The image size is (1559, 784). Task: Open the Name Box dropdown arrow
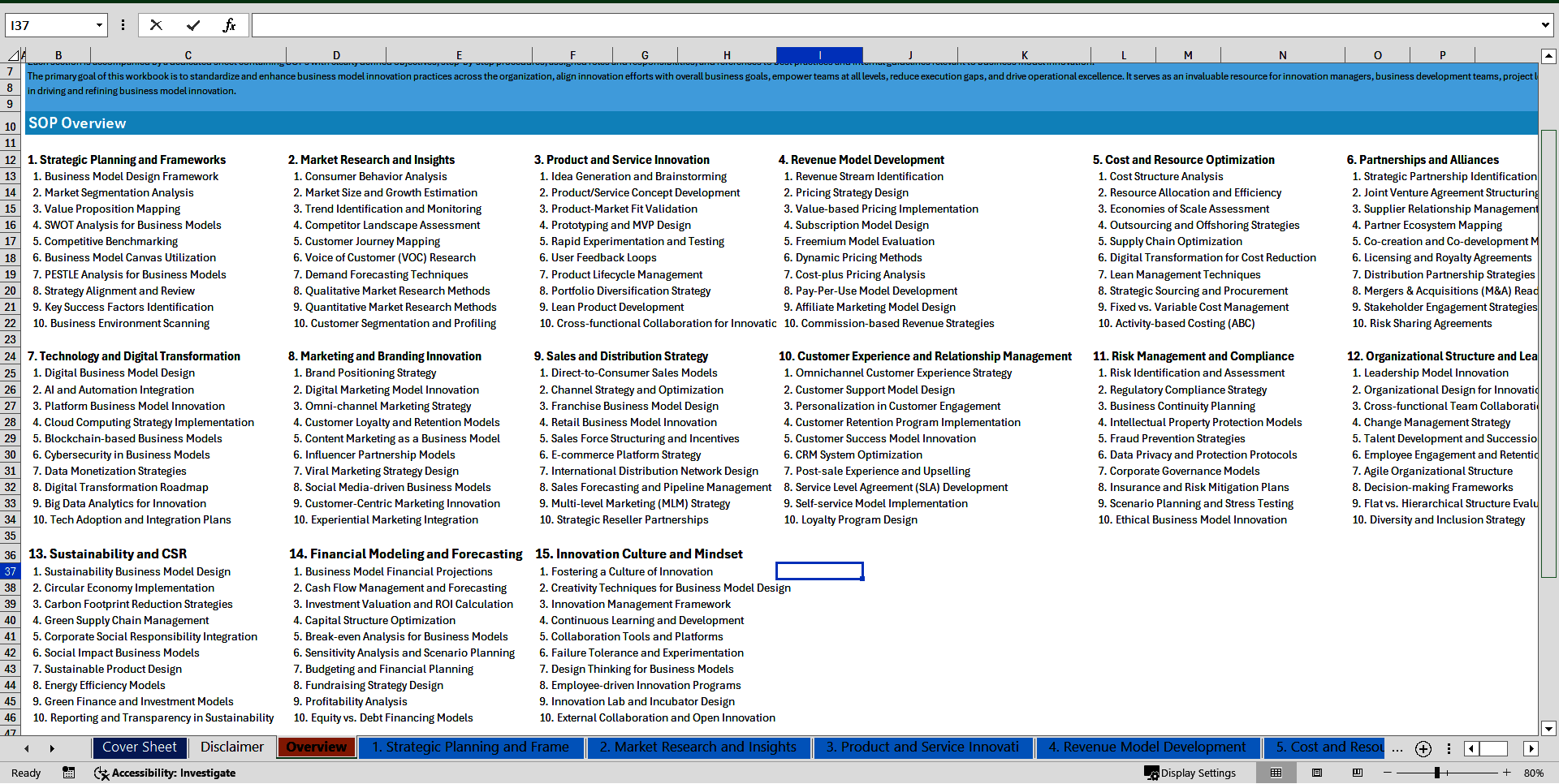click(97, 25)
